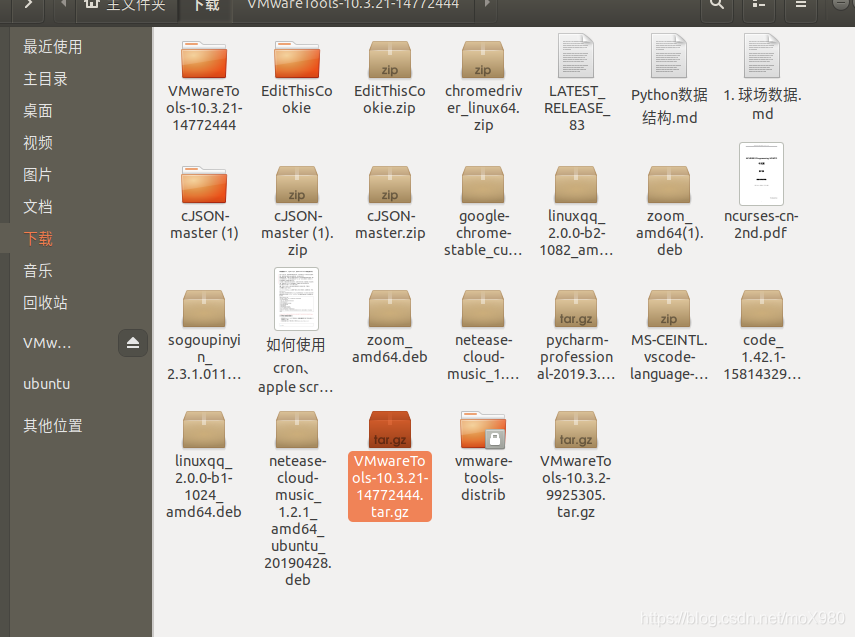The image size is (855, 637).
Task: Click the LATEST_RELEASE_83 file name
Action: [576, 108]
